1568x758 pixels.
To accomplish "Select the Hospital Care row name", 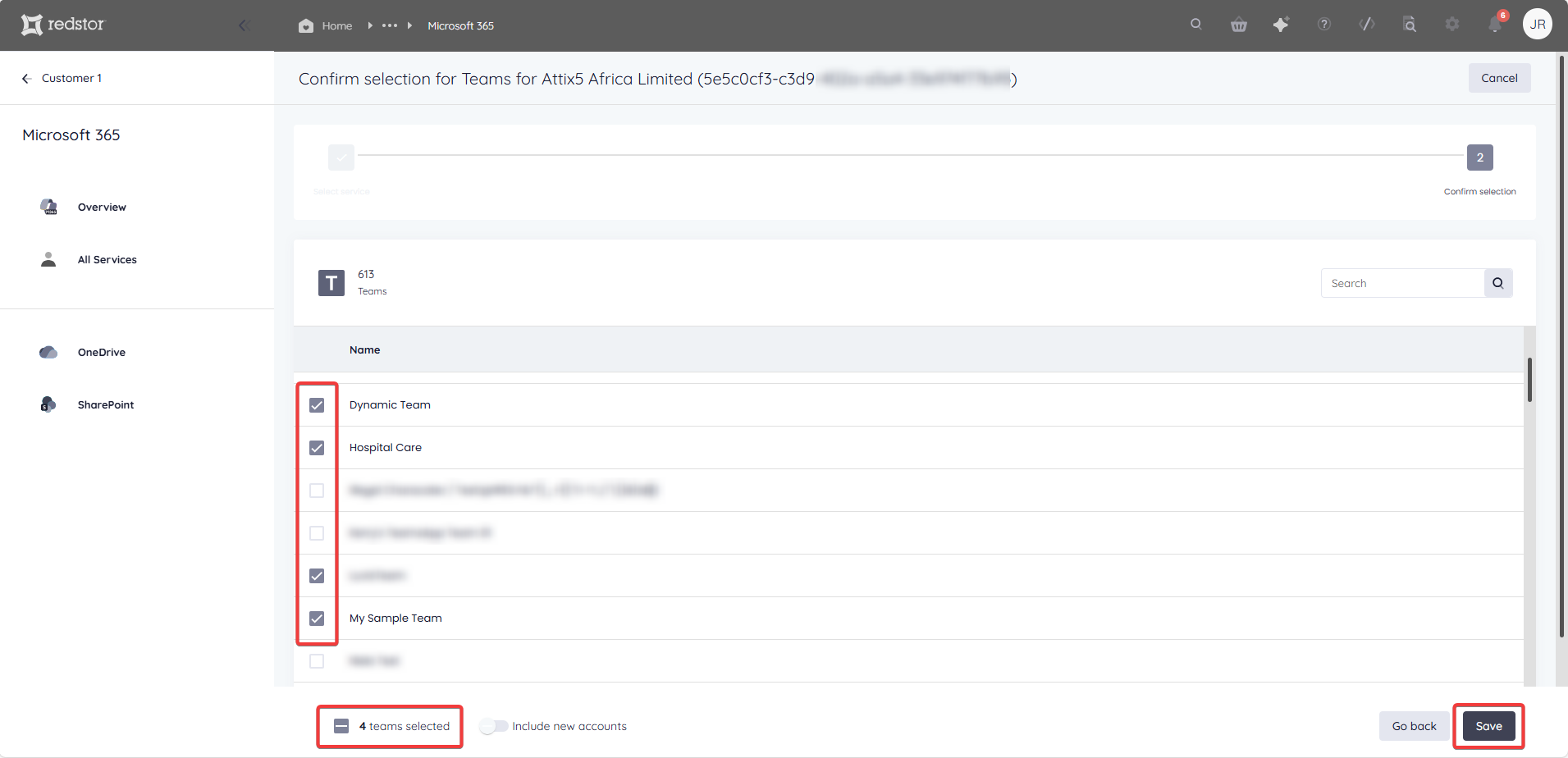I will pyautogui.click(x=386, y=447).
